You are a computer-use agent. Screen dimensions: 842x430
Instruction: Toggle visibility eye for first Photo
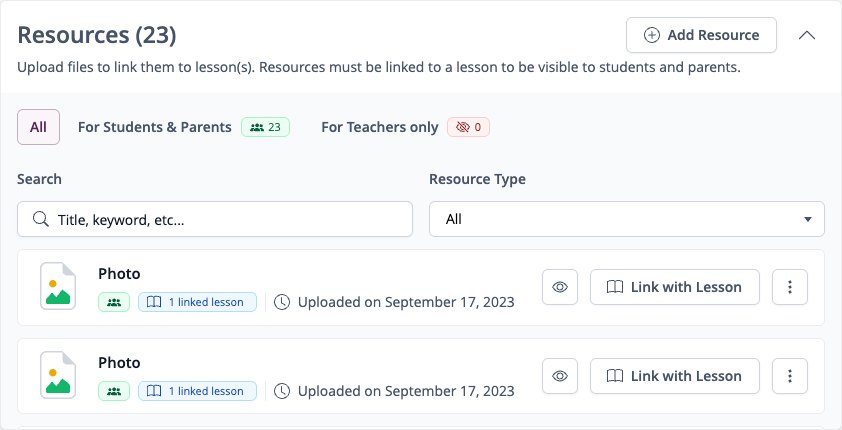tap(560, 287)
